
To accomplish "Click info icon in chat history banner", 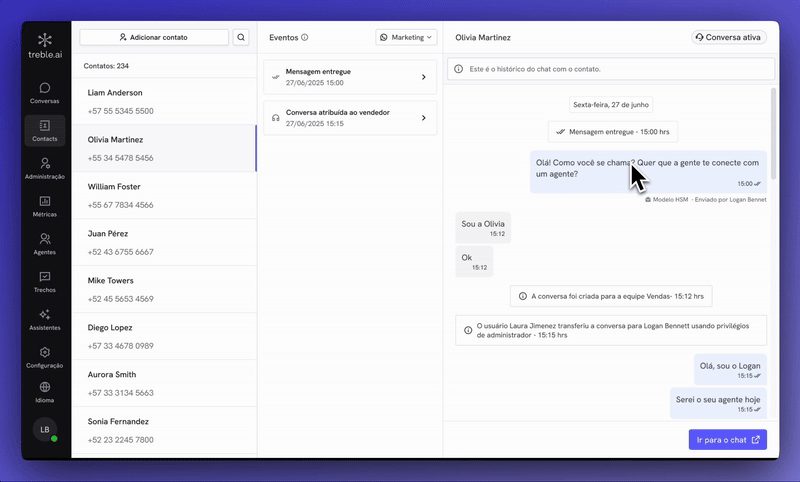I will 459,69.
